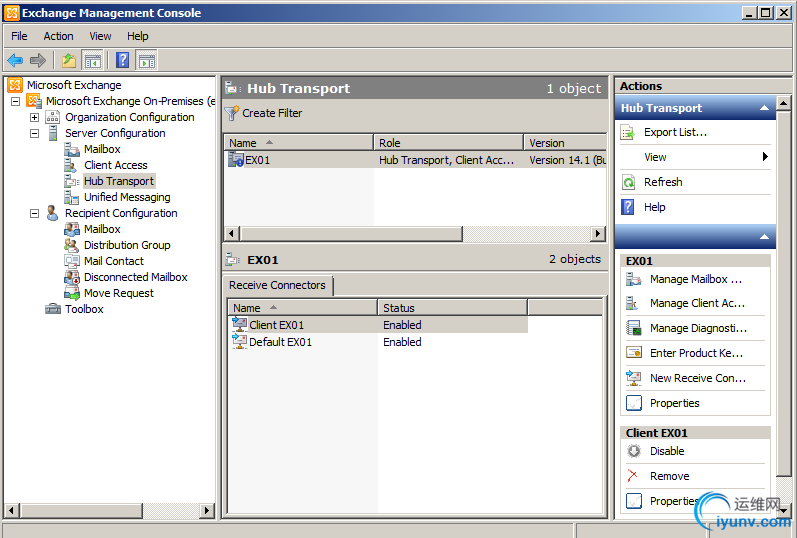The height and width of the screenshot is (538, 797).
Task: Click the Default EX01 connector icon
Action: coord(239,341)
